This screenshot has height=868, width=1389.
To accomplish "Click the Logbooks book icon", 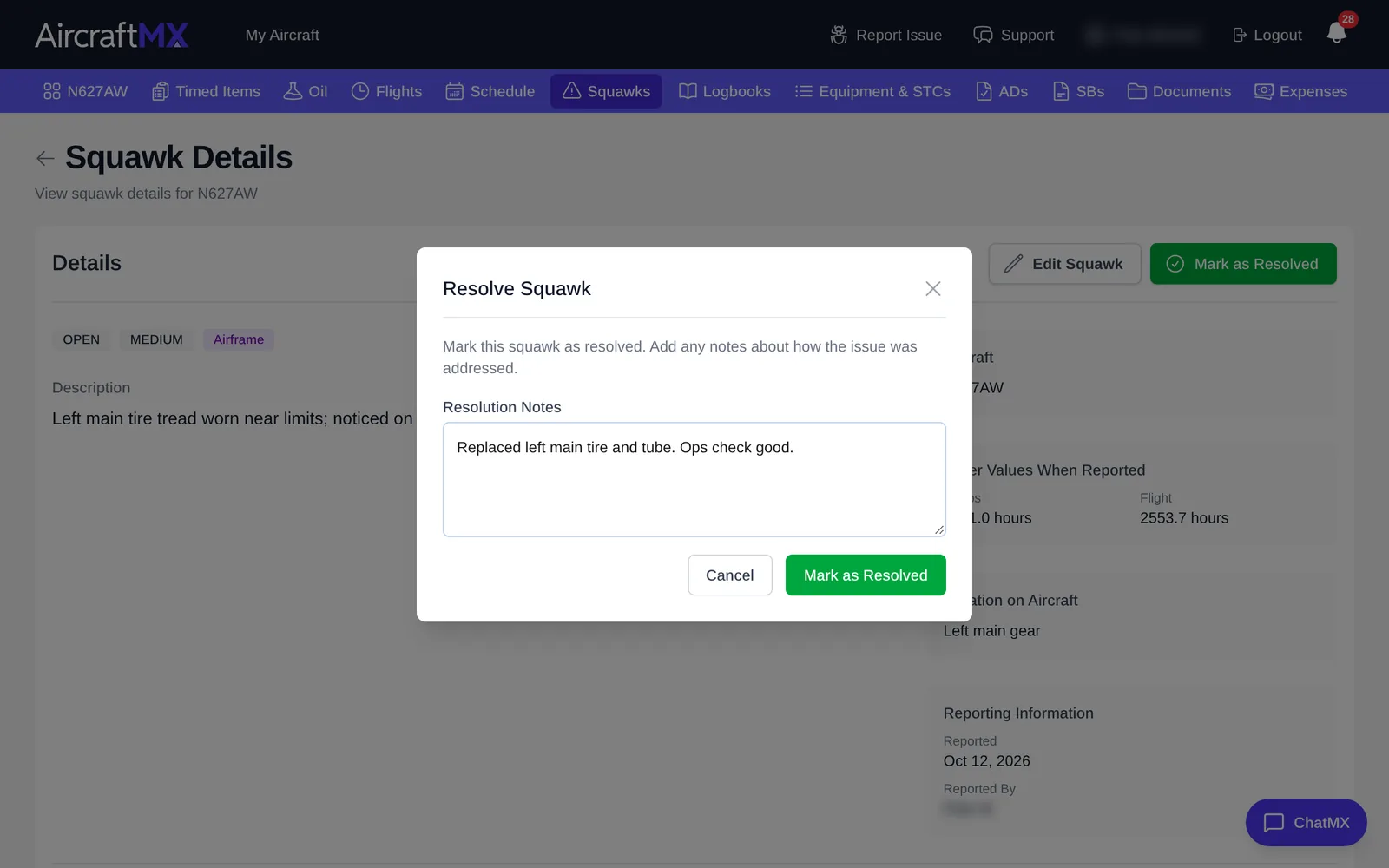I will (x=688, y=91).
